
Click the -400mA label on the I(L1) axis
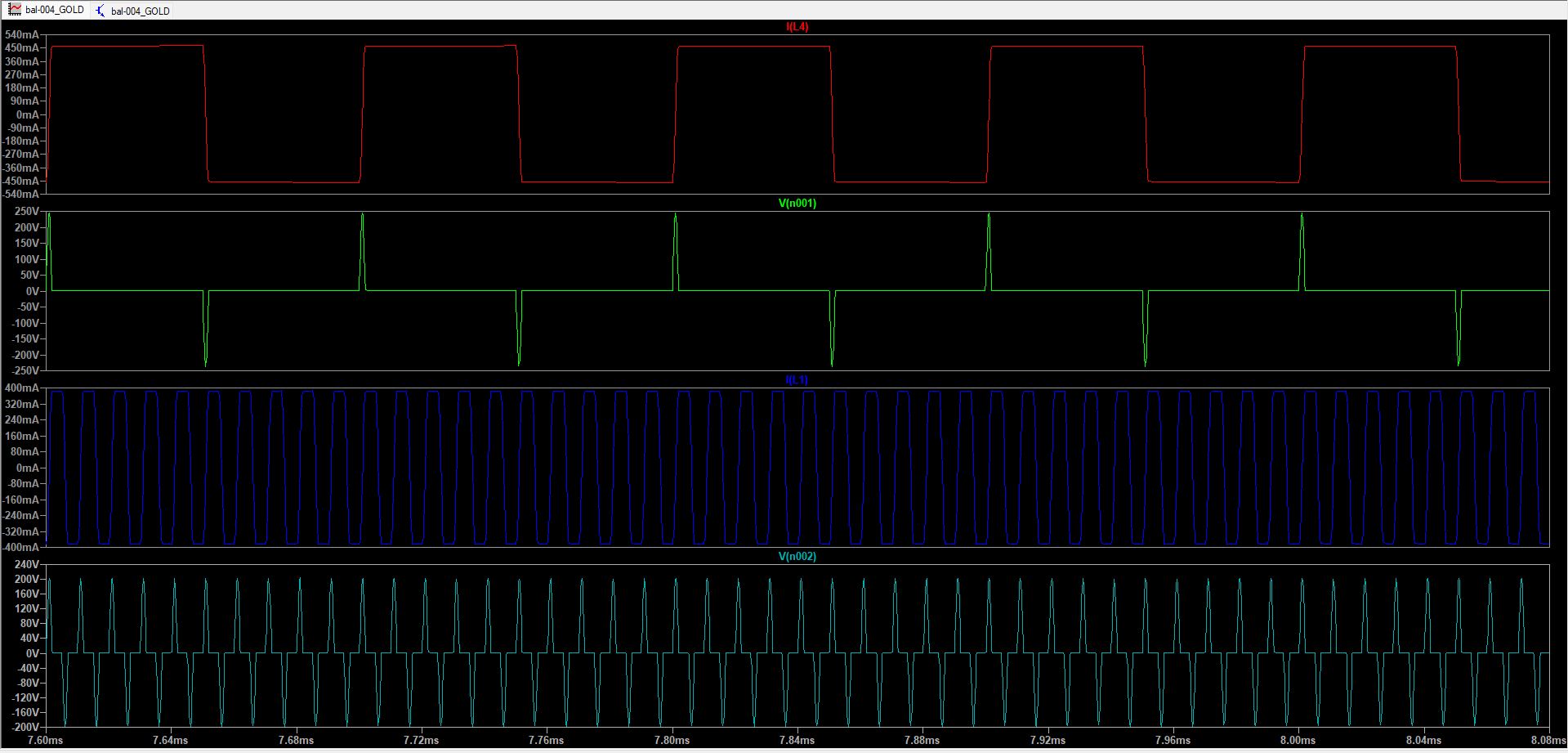pos(20,548)
